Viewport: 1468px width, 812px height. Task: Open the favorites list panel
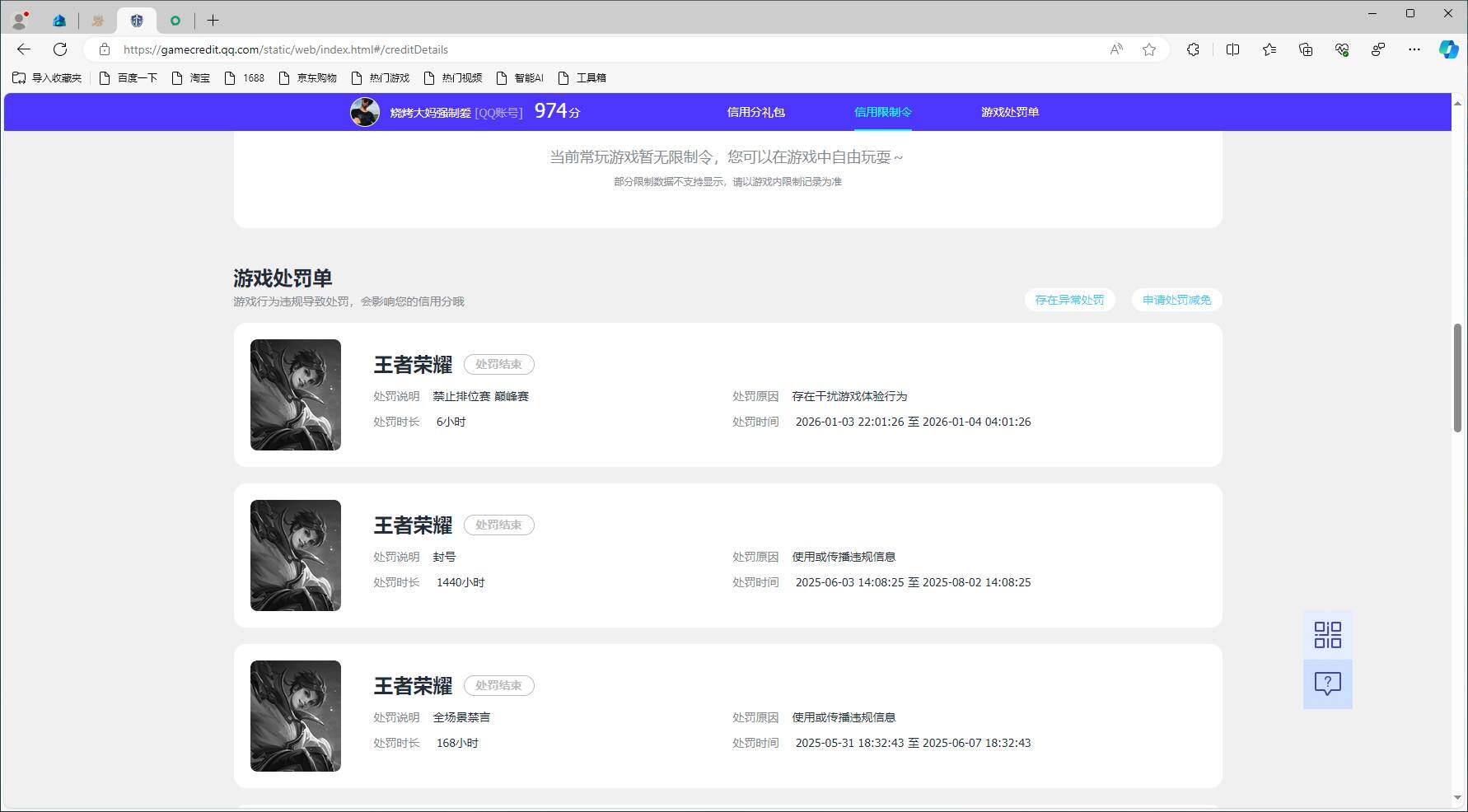pyautogui.click(x=1269, y=49)
